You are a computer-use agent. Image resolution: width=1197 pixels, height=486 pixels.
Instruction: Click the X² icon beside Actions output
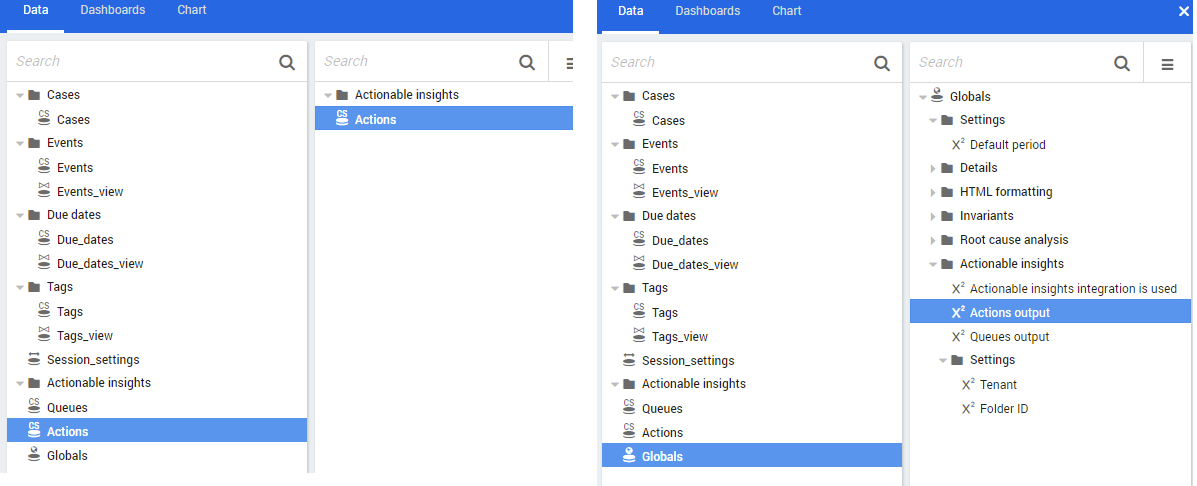coord(957,312)
